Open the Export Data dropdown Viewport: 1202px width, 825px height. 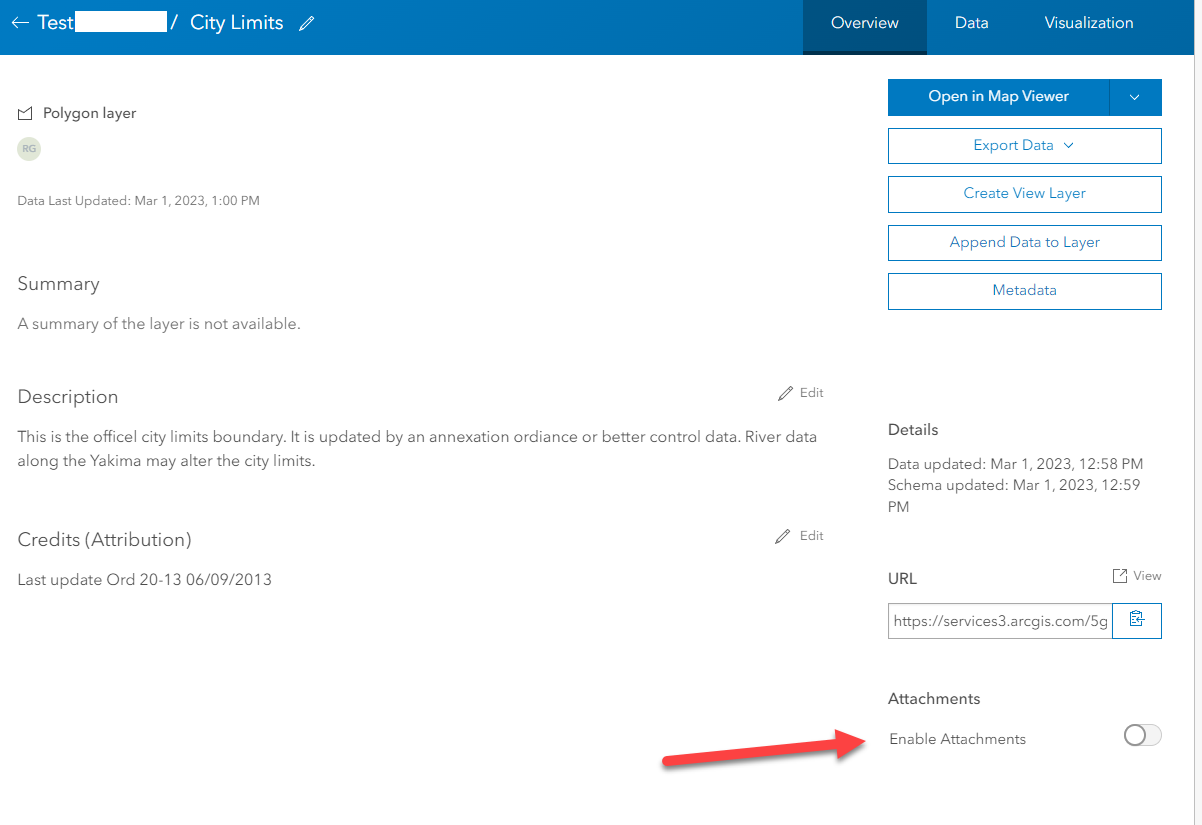click(1024, 145)
